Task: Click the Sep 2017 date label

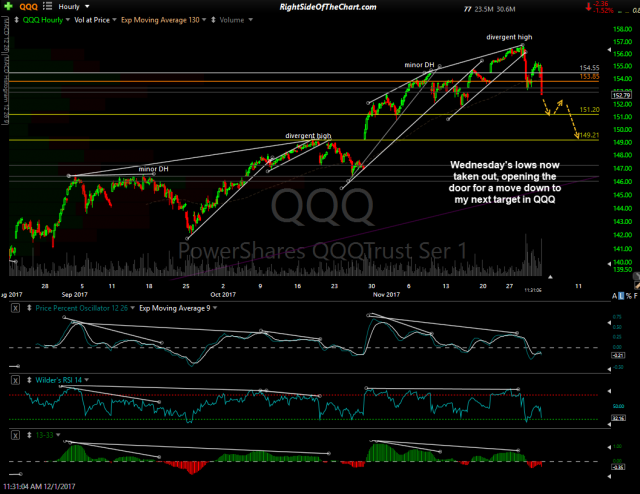Action: 74,294
